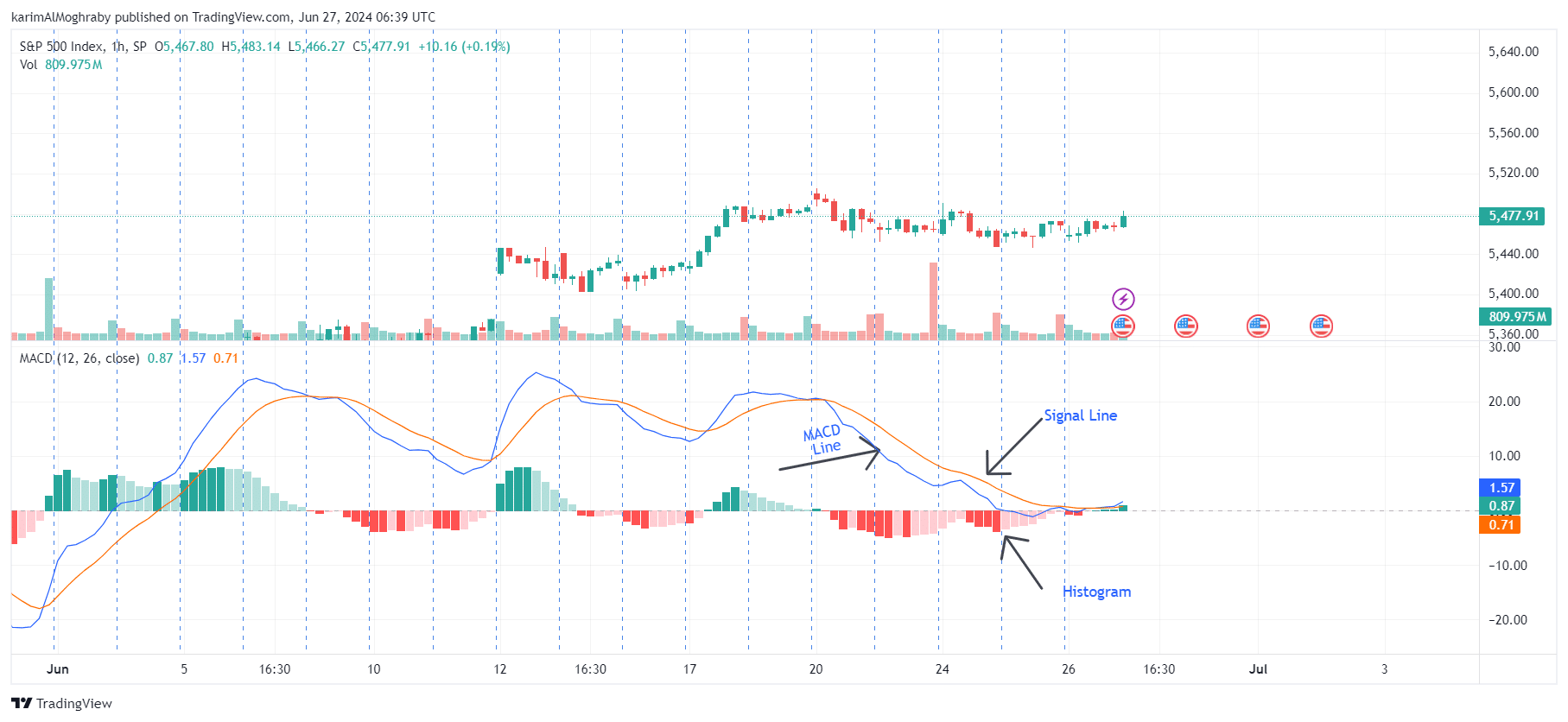Click the 24 date label on the time axis
This screenshot has width=1568, height=722.
click(x=943, y=669)
